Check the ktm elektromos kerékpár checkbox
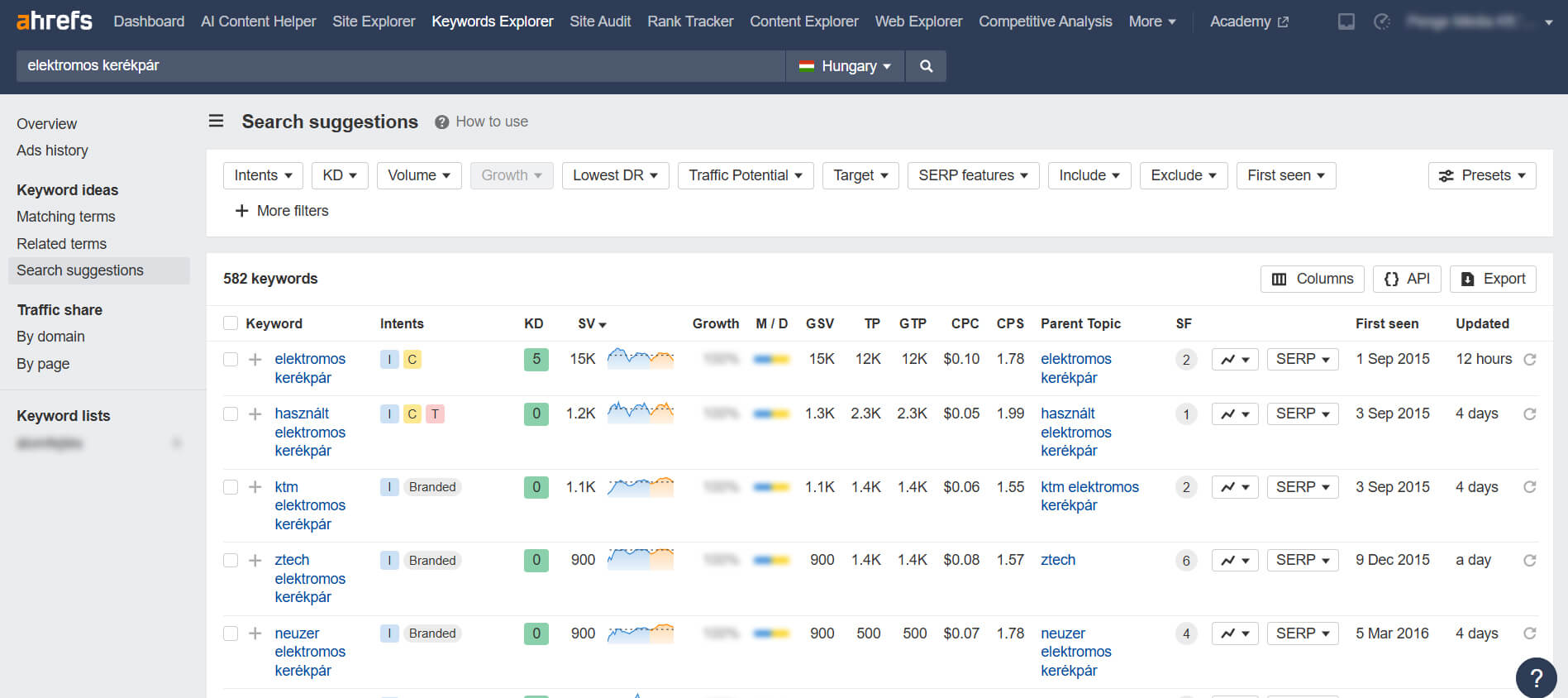This screenshot has width=1568, height=698. tap(231, 487)
